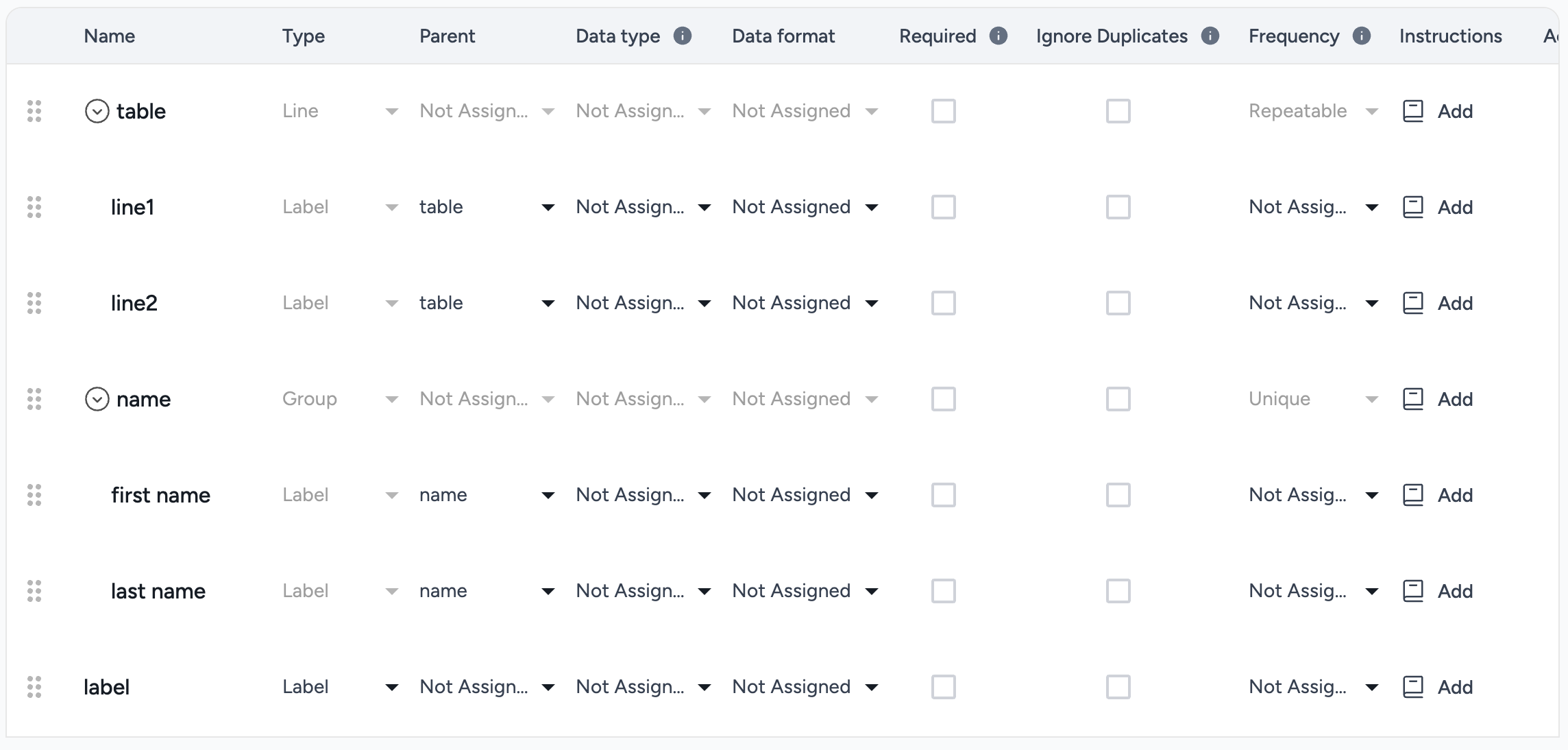The height and width of the screenshot is (750, 1568).
Task: Grab the drag handle for the table row
Action: (34, 111)
